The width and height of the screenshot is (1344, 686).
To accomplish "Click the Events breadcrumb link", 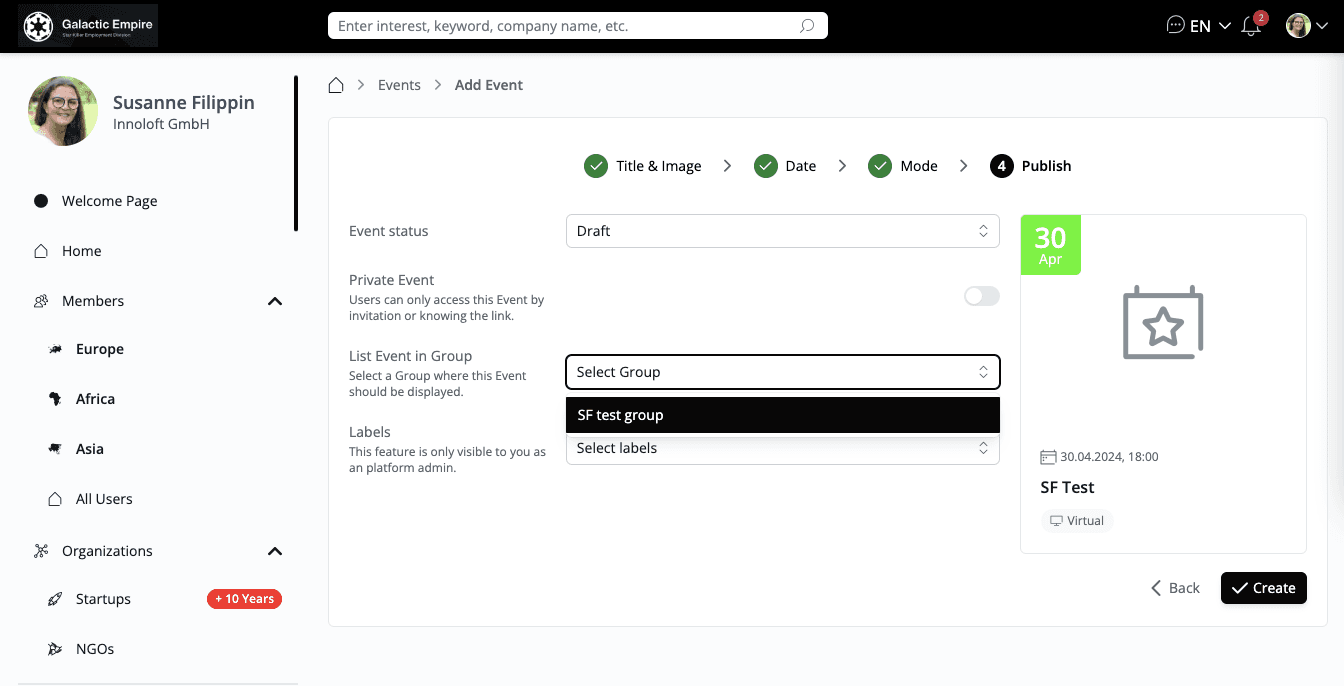I will click(x=399, y=85).
